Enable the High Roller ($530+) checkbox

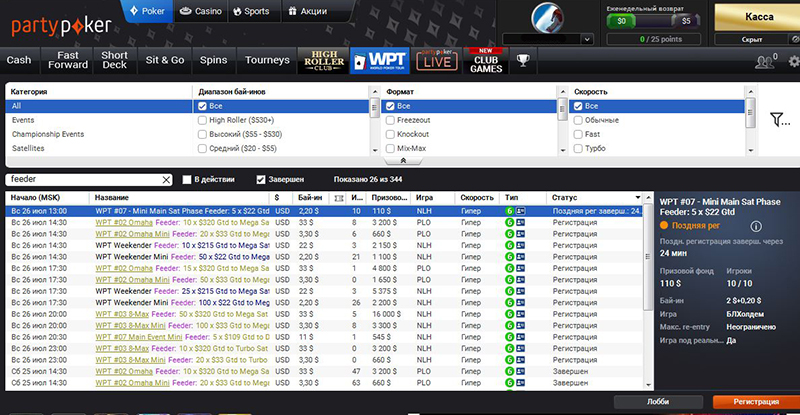click(202, 120)
